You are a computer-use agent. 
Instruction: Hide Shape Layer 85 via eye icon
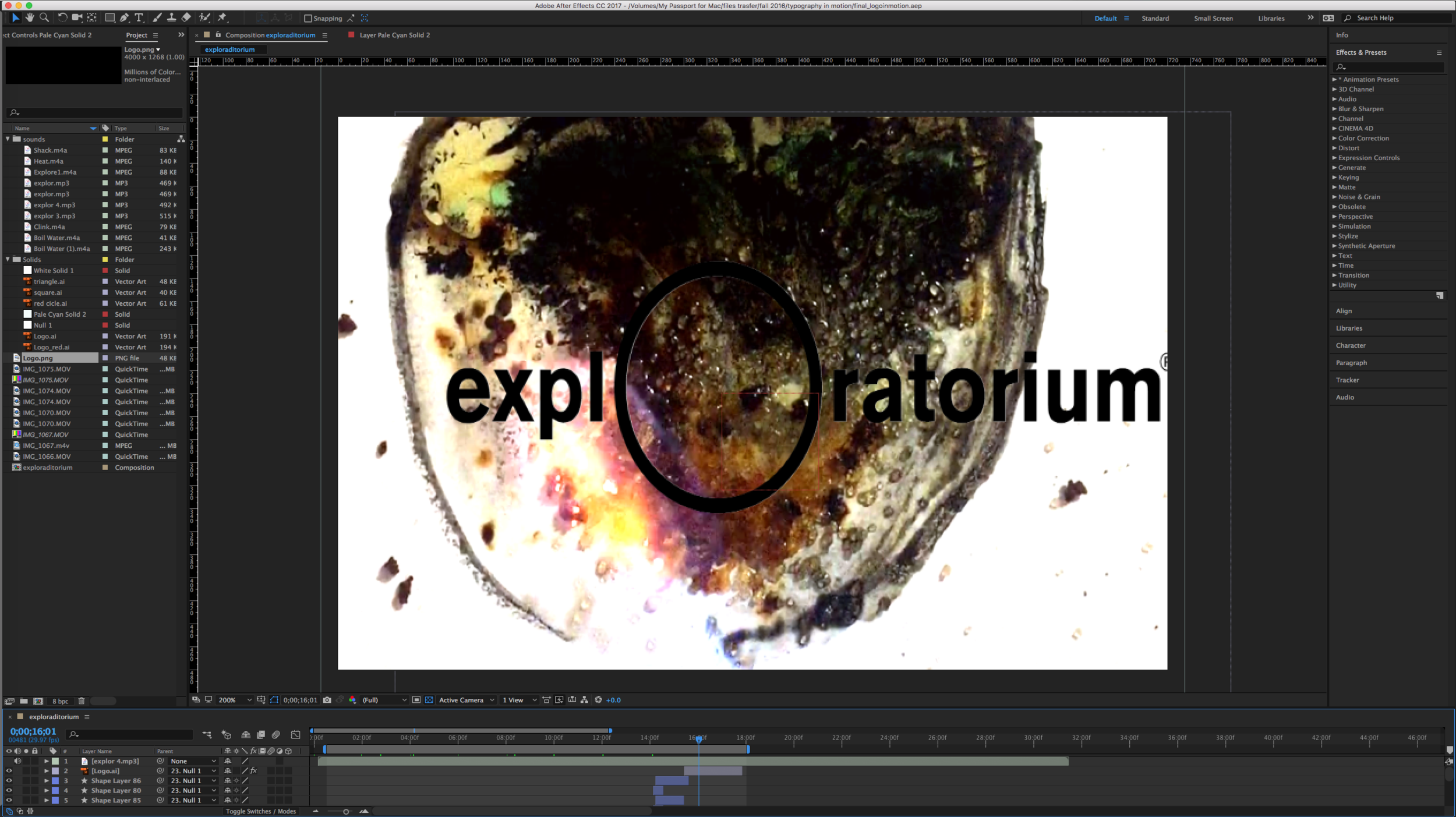[9, 801]
